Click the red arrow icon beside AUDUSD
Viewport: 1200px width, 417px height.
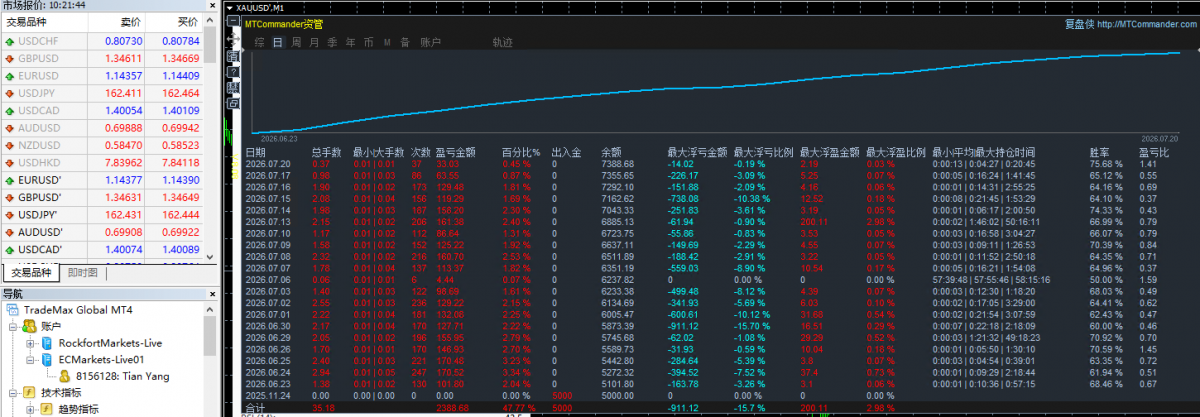pyautogui.click(x=9, y=129)
